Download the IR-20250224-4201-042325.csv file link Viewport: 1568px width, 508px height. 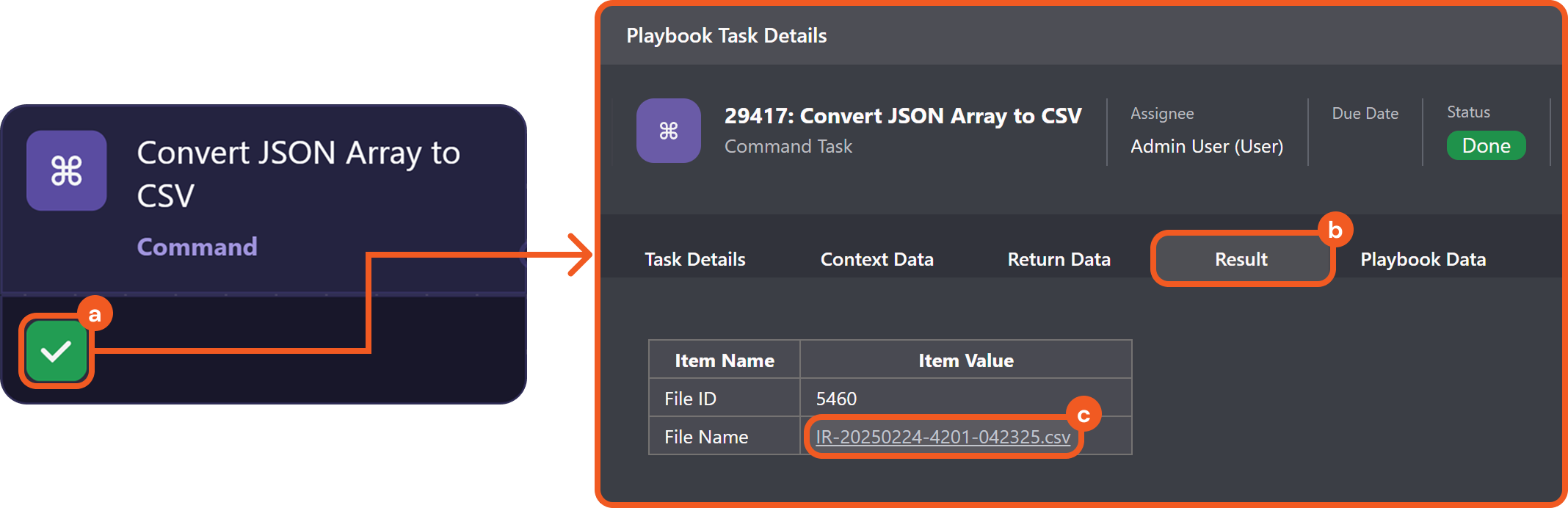click(943, 437)
